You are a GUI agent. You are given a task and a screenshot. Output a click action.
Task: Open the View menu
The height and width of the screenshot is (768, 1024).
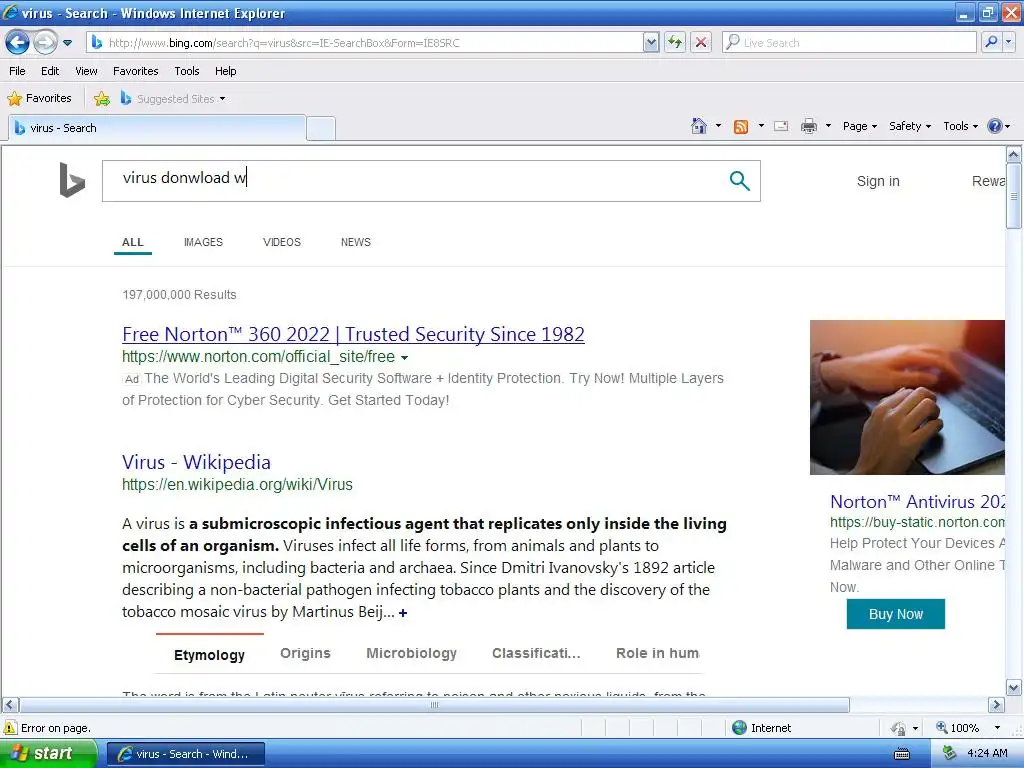[x=86, y=71]
